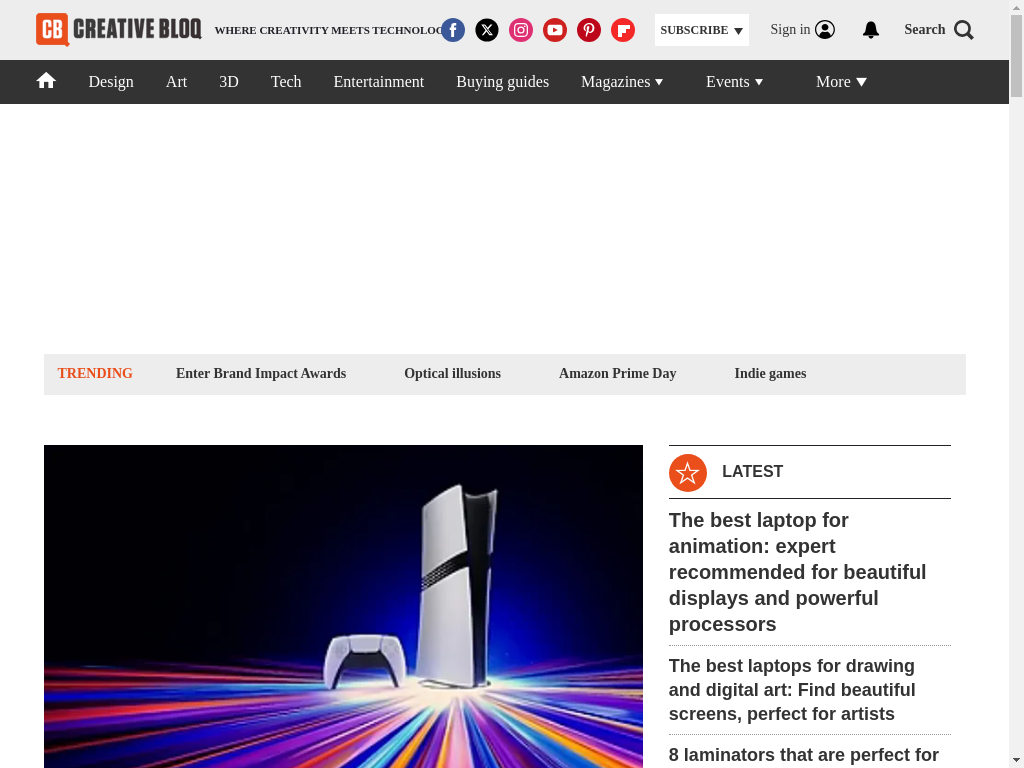Read best laptops for drawing article
This screenshot has width=1024, height=768.
tap(792, 690)
